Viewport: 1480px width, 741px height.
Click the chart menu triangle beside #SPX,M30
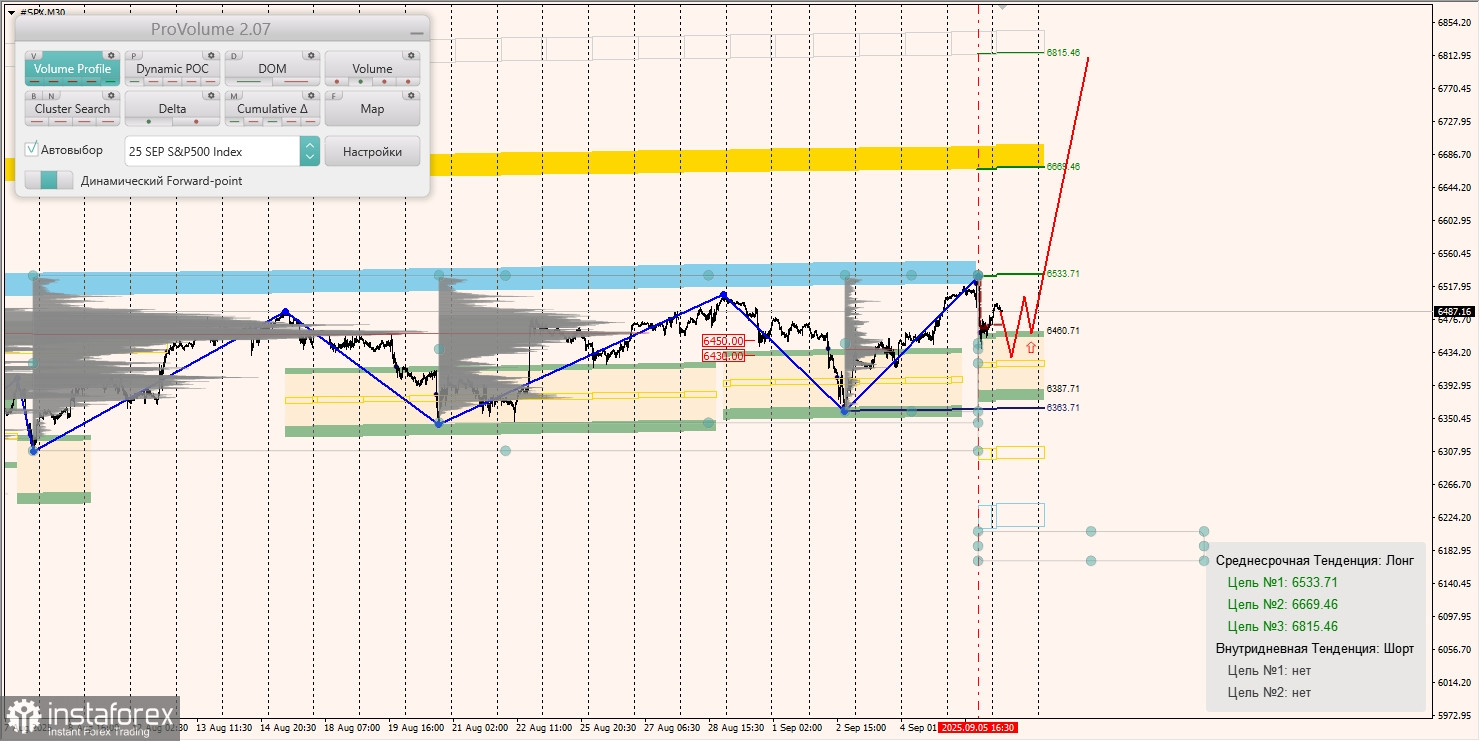[x=11, y=12]
